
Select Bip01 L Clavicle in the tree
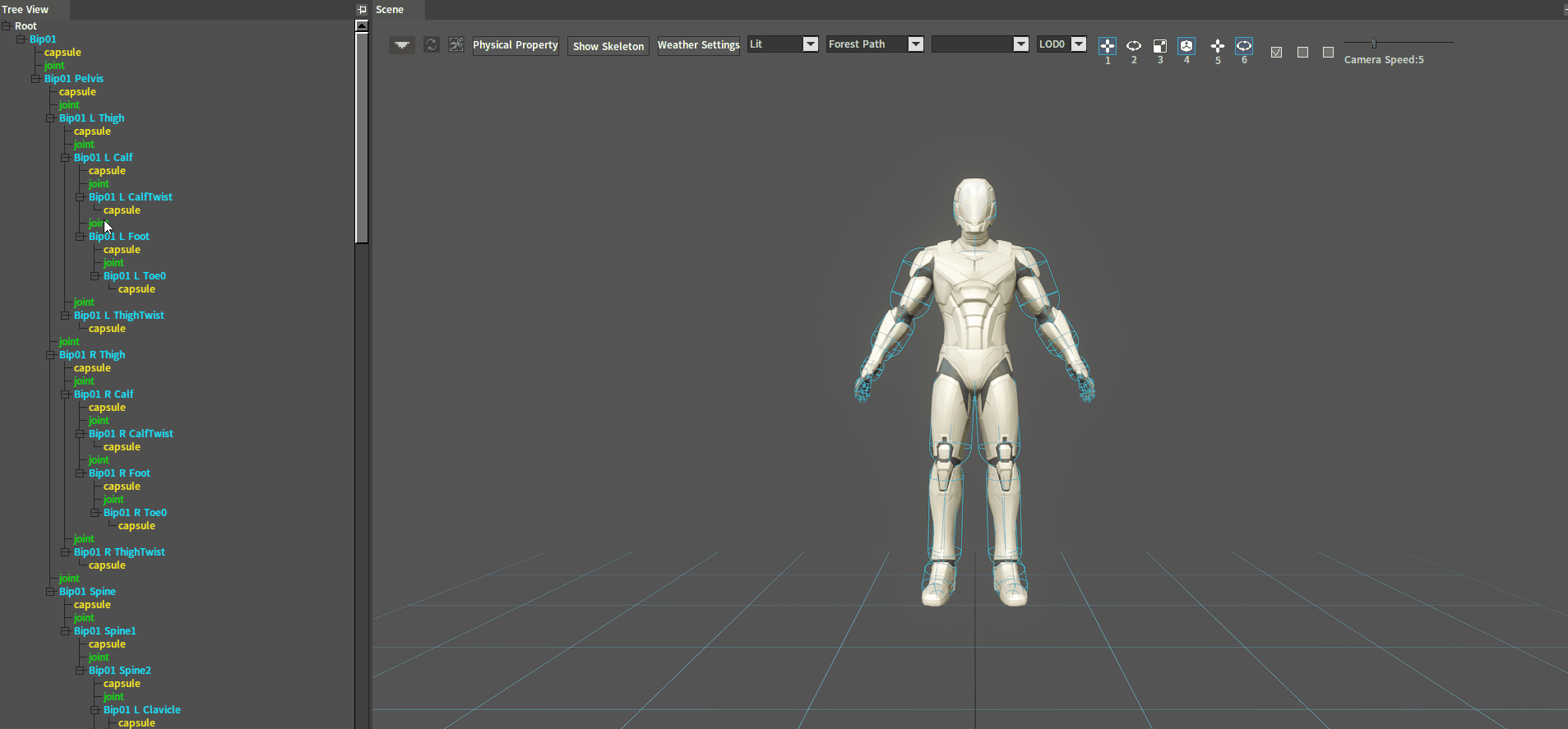(x=142, y=710)
